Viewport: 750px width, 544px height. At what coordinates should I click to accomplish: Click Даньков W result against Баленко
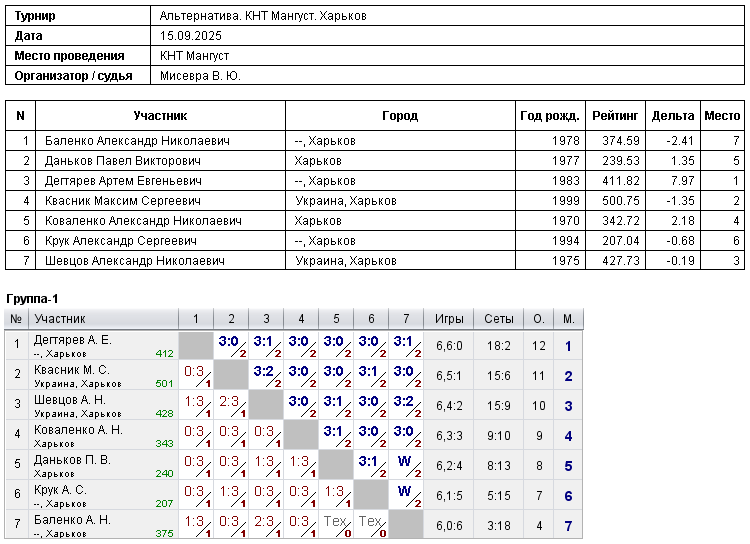pos(406,466)
